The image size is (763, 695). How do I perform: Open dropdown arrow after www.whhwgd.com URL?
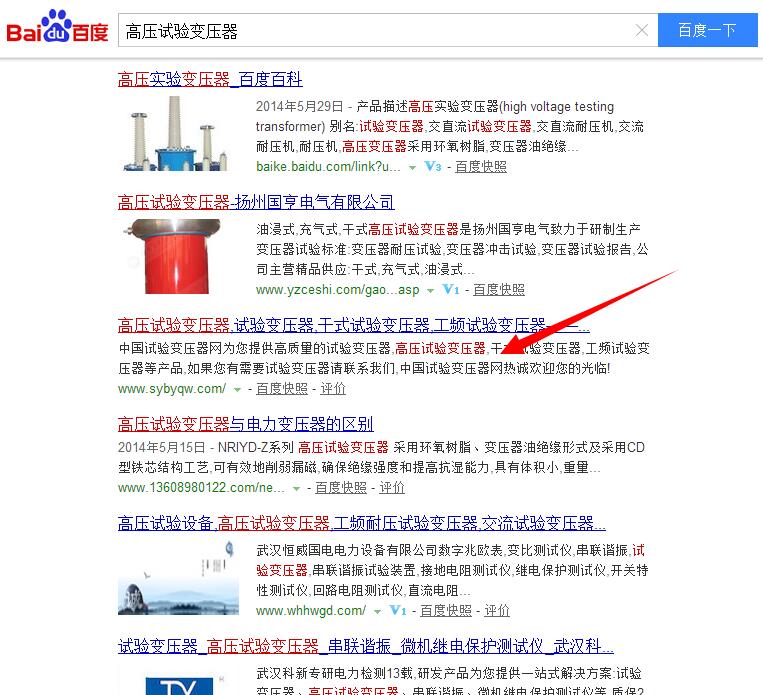coord(377,612)
